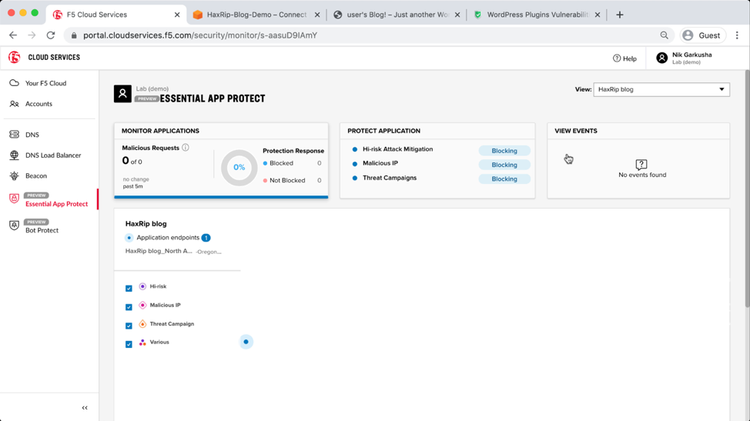Click the zoom magnifier icon in address bar
This screenshot has height=421, width=750.
click(664, 35)
